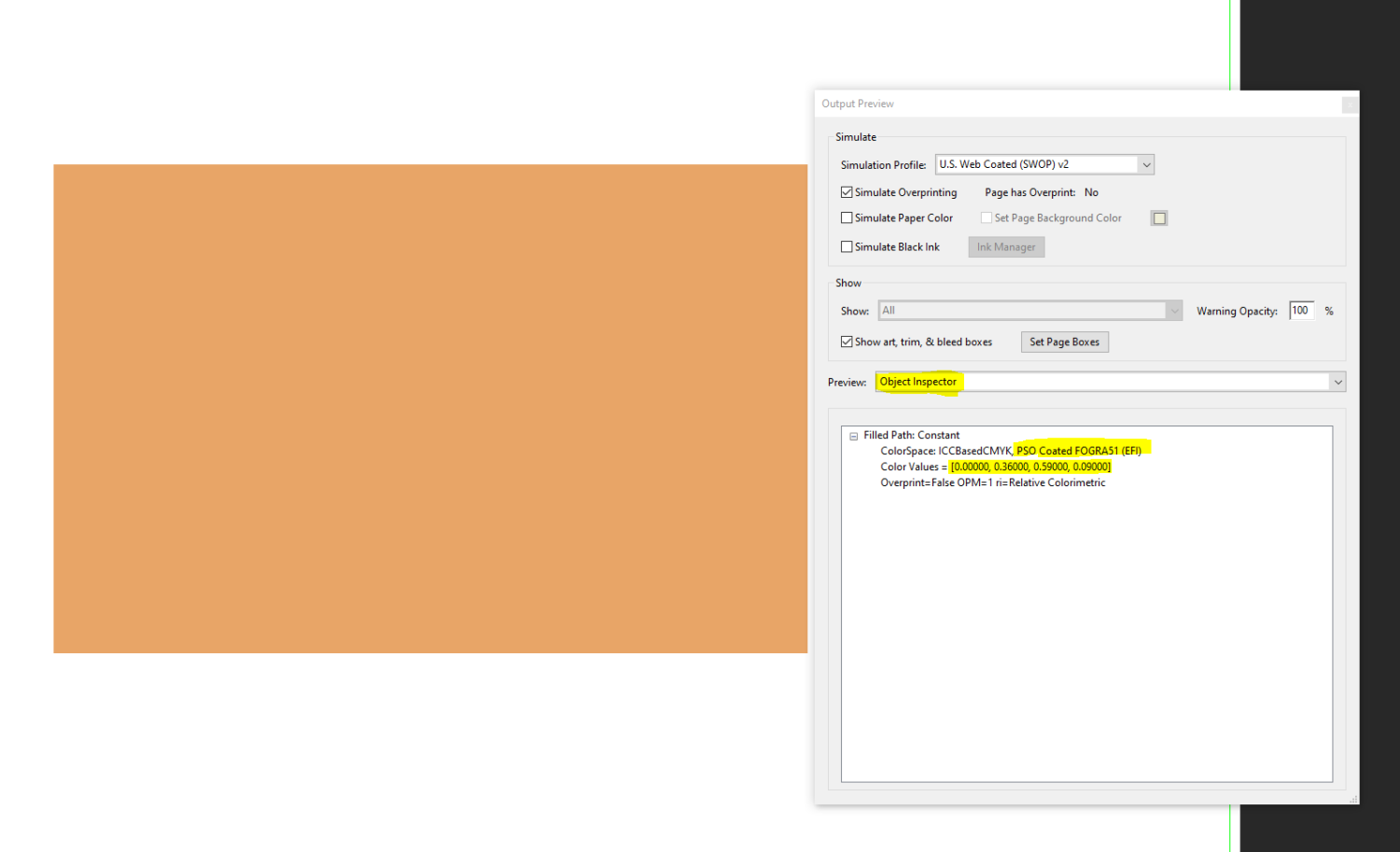Enable Simulate Black Ink
The height and width of the screenshot is (852, 1400).
[x=847, y=246]
